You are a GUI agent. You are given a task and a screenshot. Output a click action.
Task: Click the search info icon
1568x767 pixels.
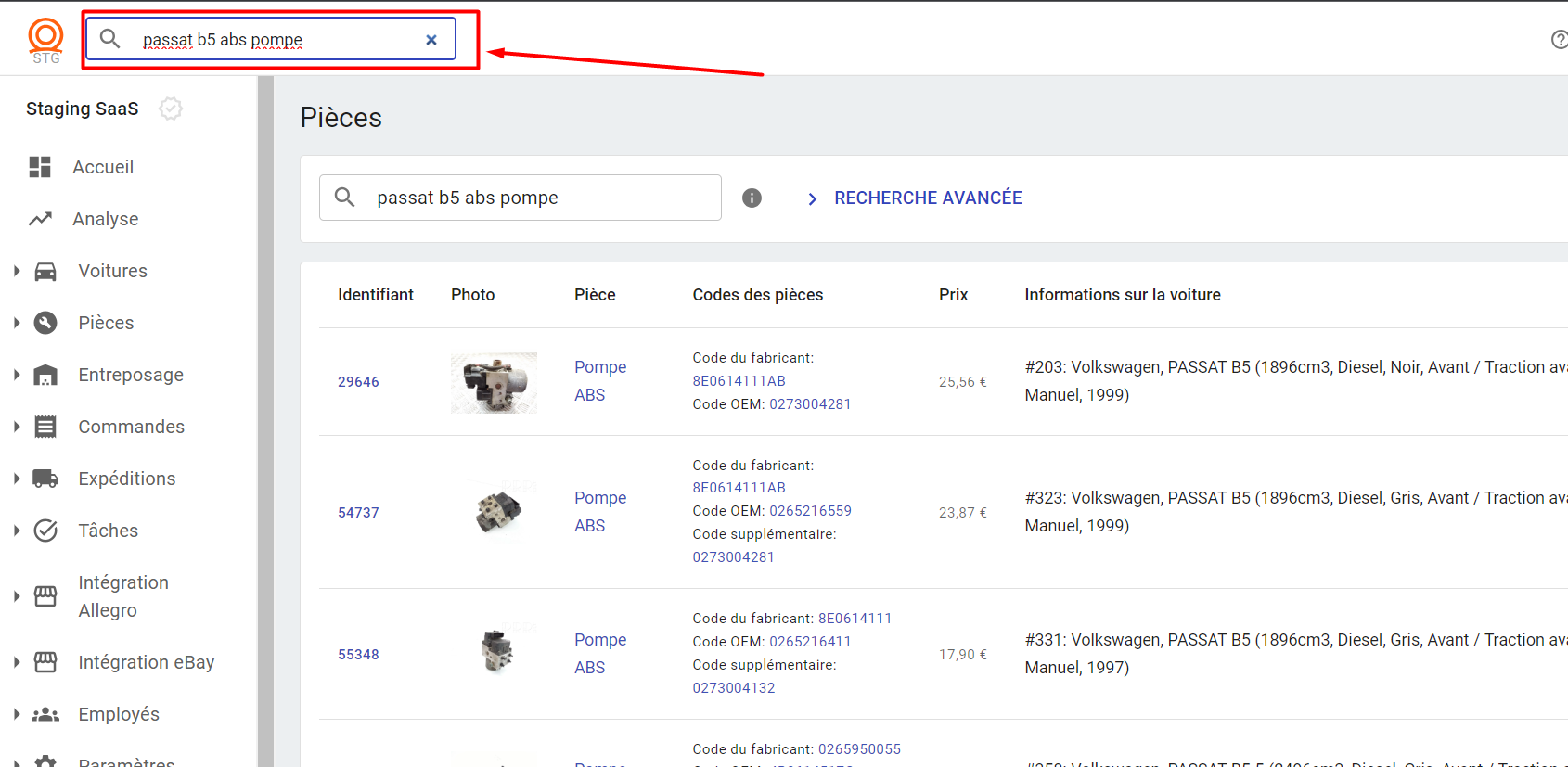752,198
